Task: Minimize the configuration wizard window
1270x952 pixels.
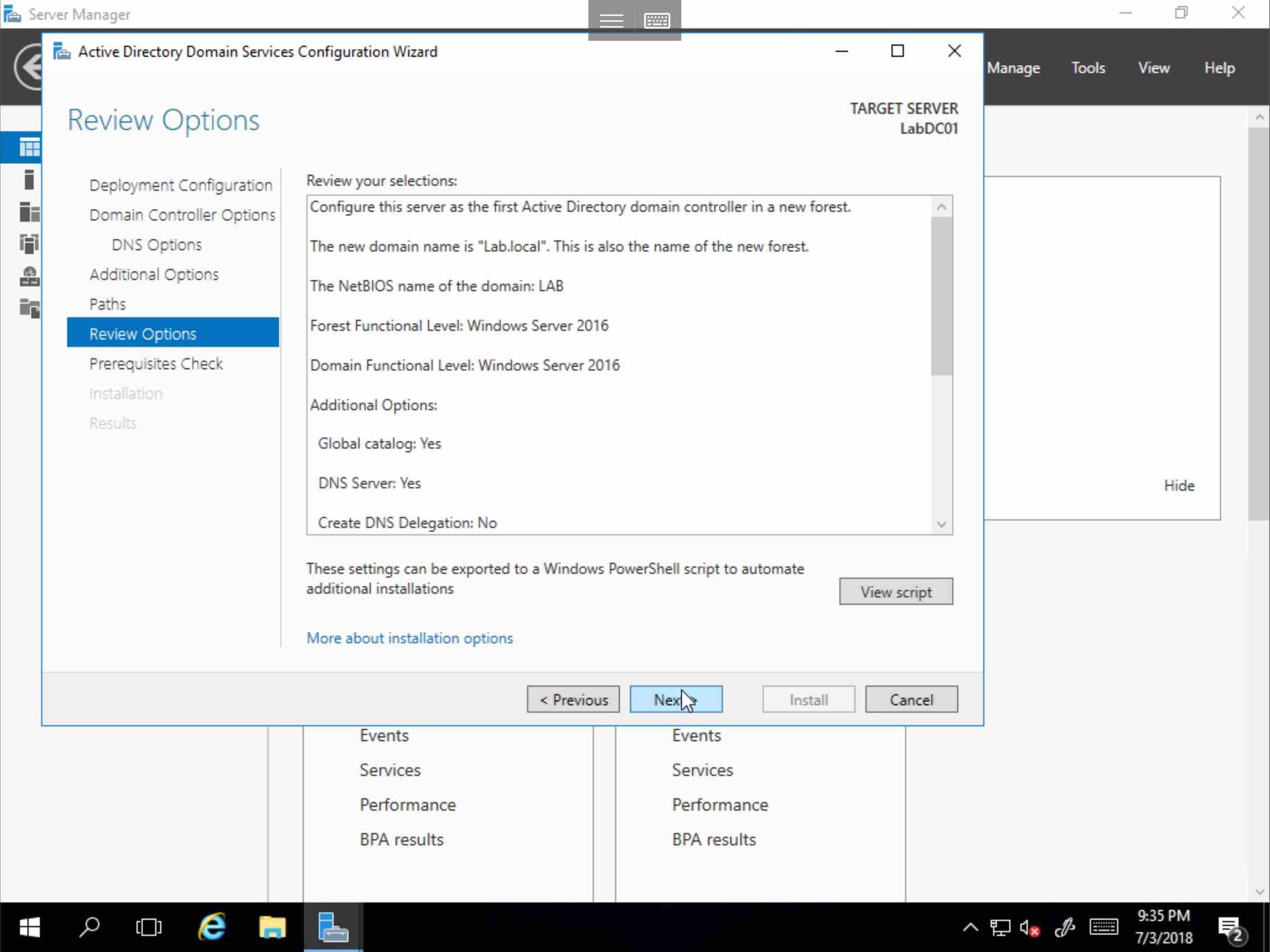Action: click(841, 51)
